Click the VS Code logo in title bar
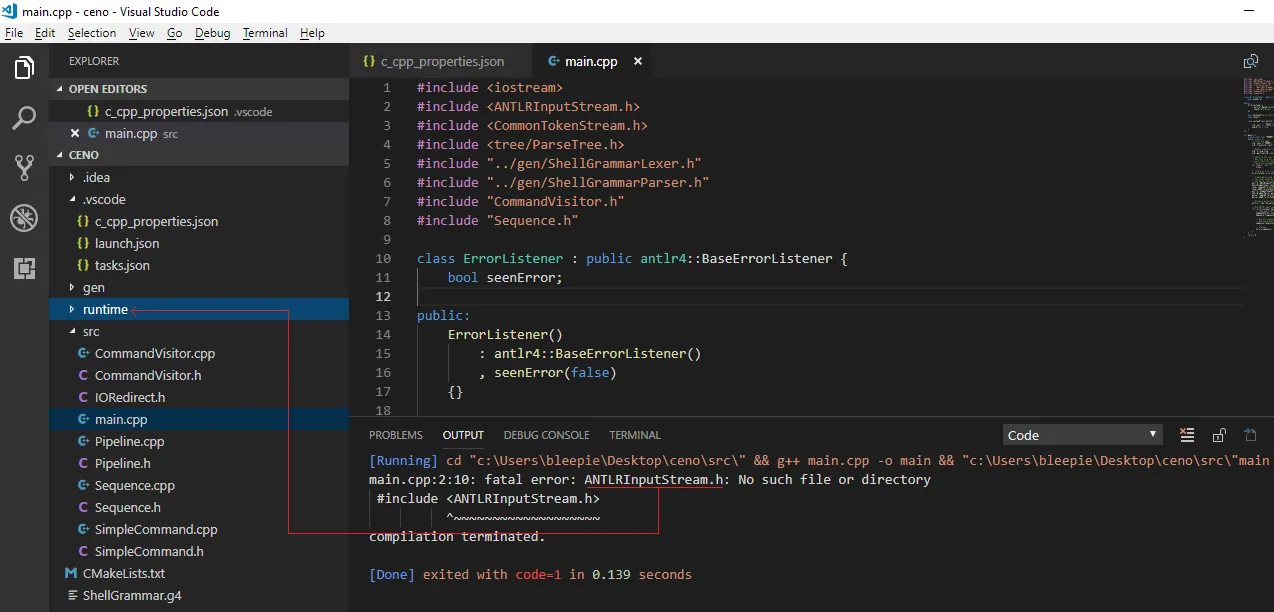This screenshot has width=1274, height=612. (9, 11)
